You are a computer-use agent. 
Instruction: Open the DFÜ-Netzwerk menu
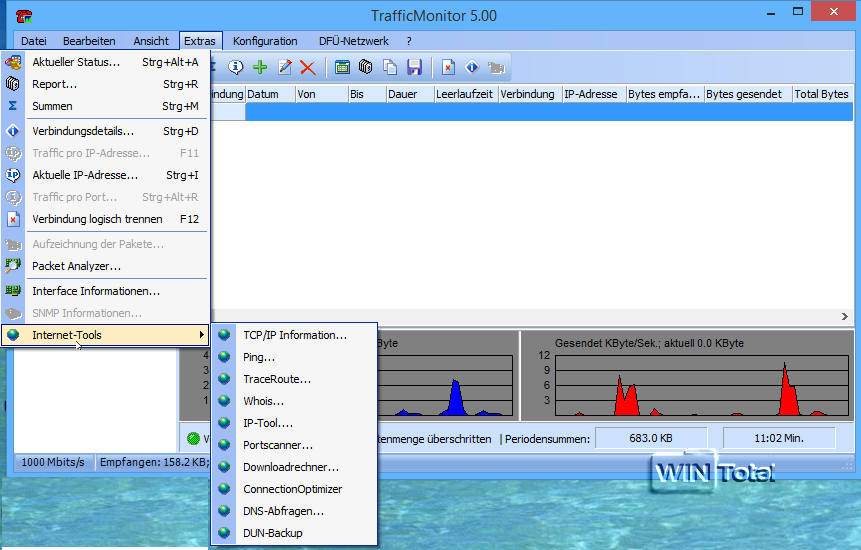[x=353, y=41]
